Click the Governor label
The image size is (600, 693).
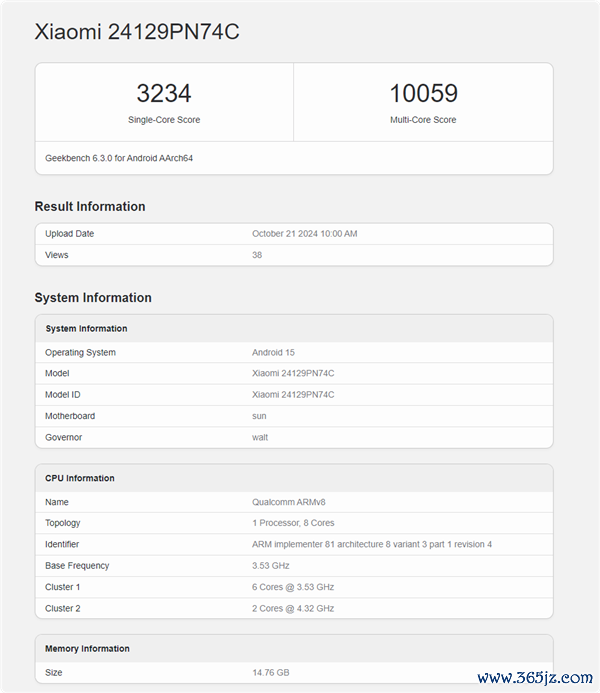[63, 437]
